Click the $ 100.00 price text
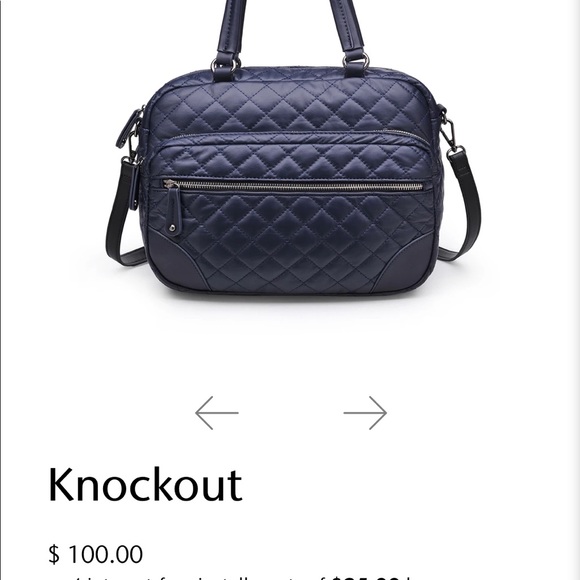The width and height of the screenshot is (580, 580). click(95, 554)
